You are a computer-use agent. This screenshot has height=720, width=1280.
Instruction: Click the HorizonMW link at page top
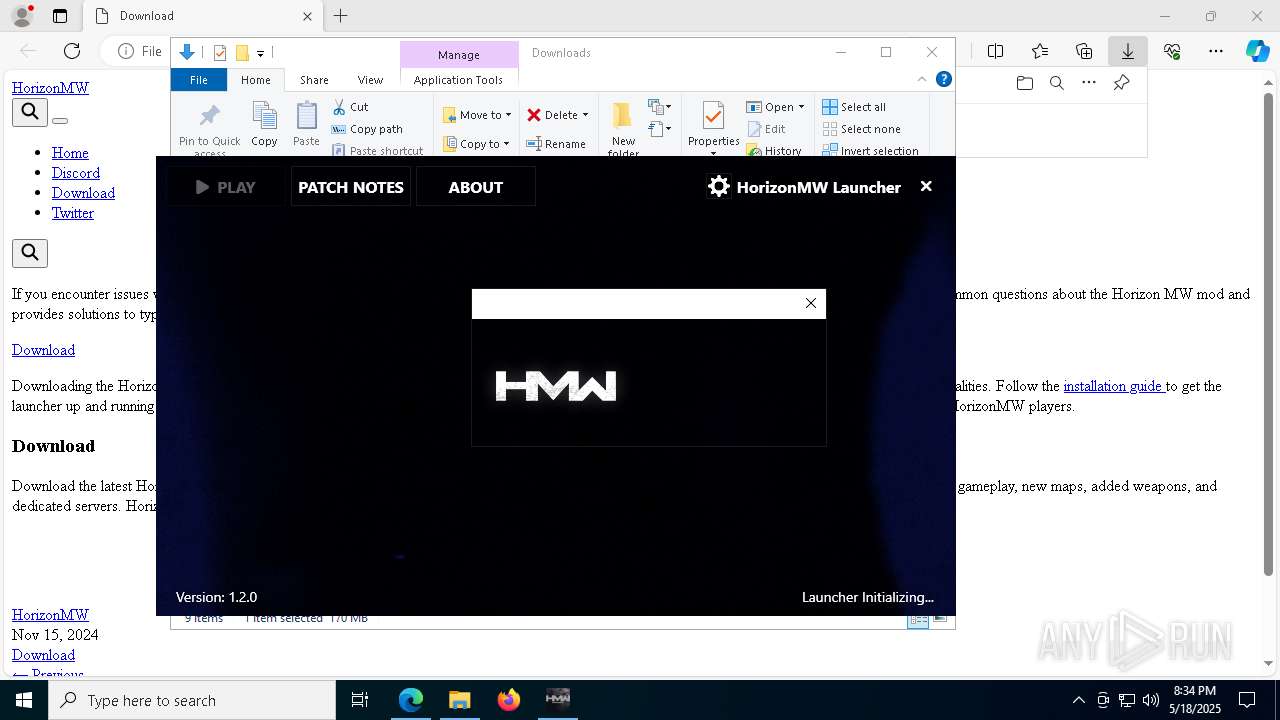[50, 88]
